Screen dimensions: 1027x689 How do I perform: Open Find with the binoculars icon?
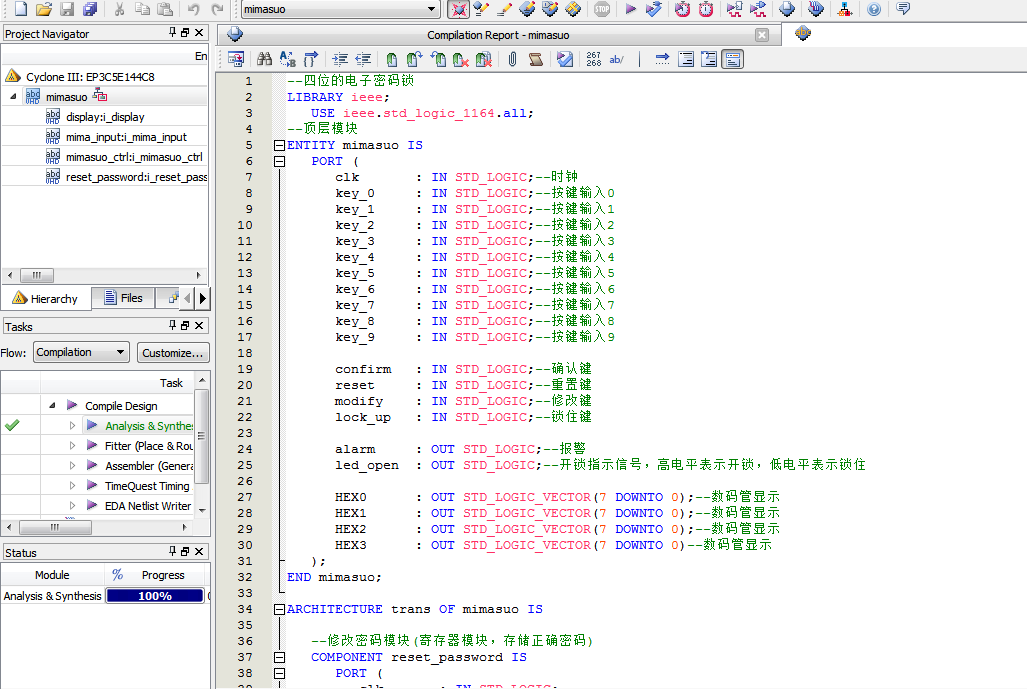point(264,59)
